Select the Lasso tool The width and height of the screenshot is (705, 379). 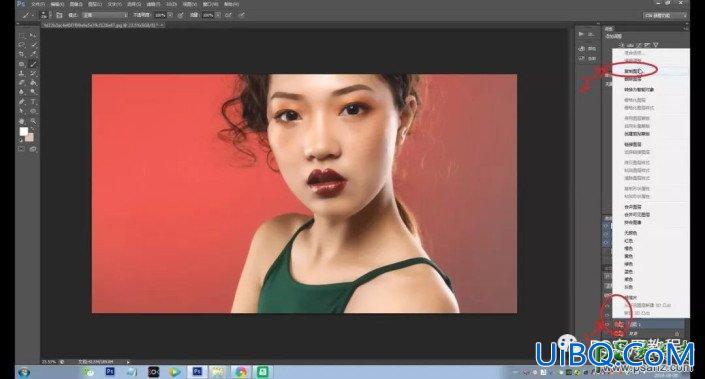(x=22, y=45)
